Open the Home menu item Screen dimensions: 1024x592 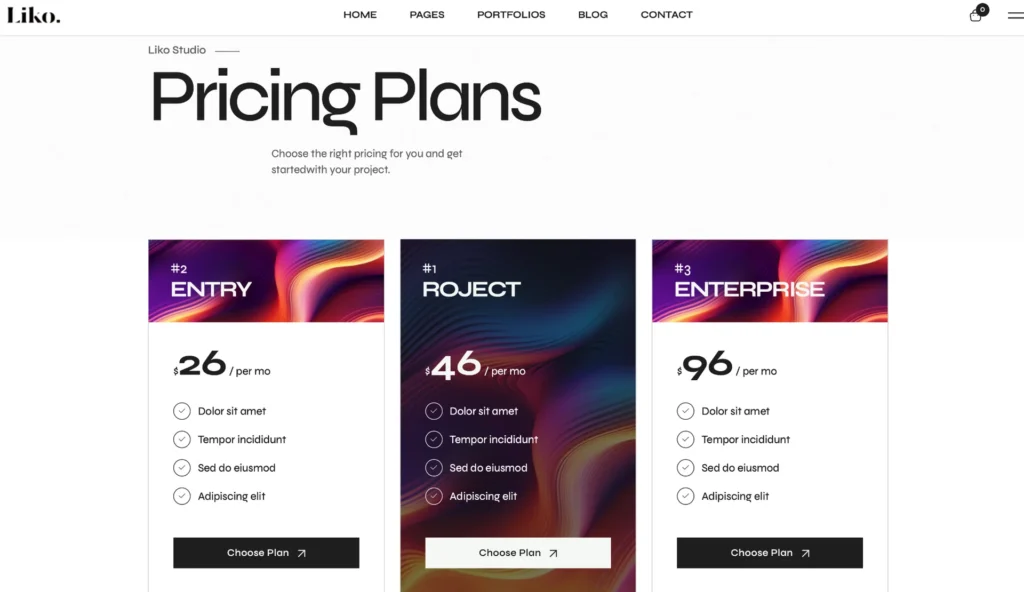[x=360, y=15]
